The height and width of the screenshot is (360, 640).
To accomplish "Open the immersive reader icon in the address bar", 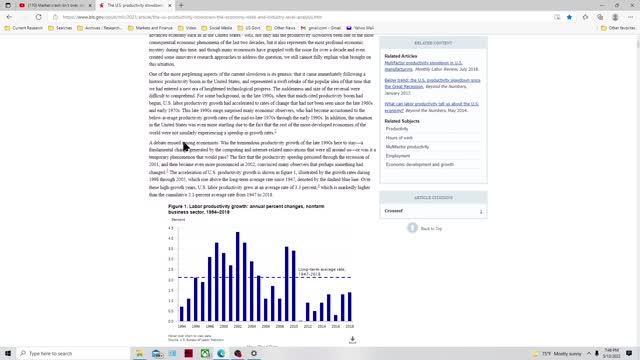I will click(557, 17).
